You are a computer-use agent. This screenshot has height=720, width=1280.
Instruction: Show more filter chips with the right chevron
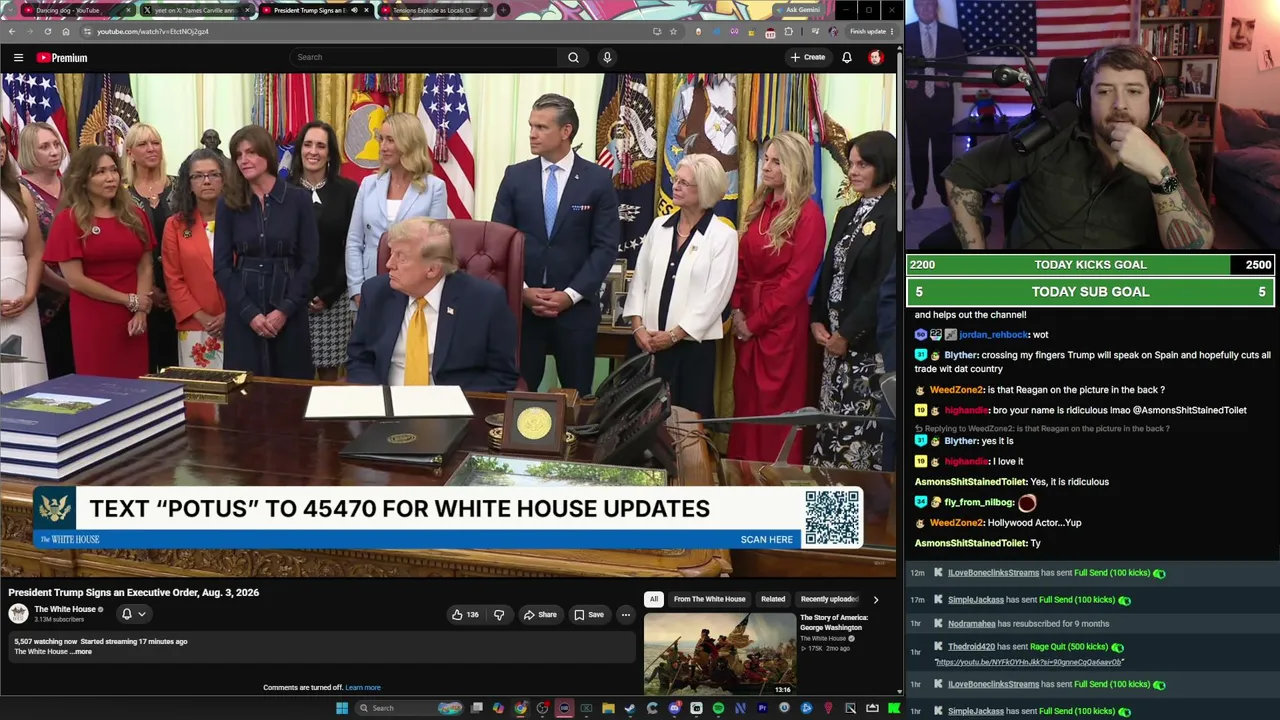[x=875, y=599]
